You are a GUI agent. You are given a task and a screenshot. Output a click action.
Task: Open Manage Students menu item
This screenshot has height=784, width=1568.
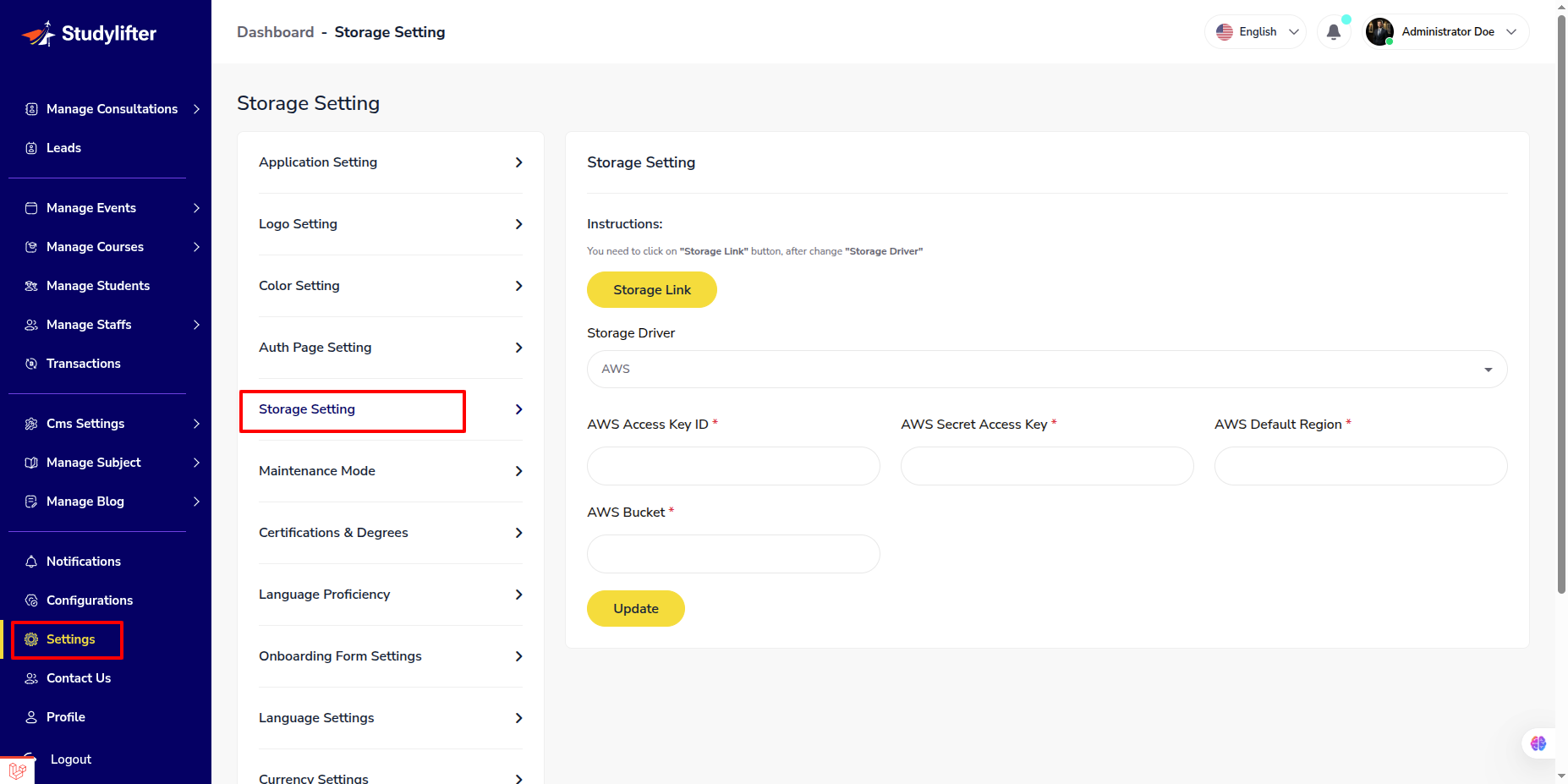[x=98, y=286]
